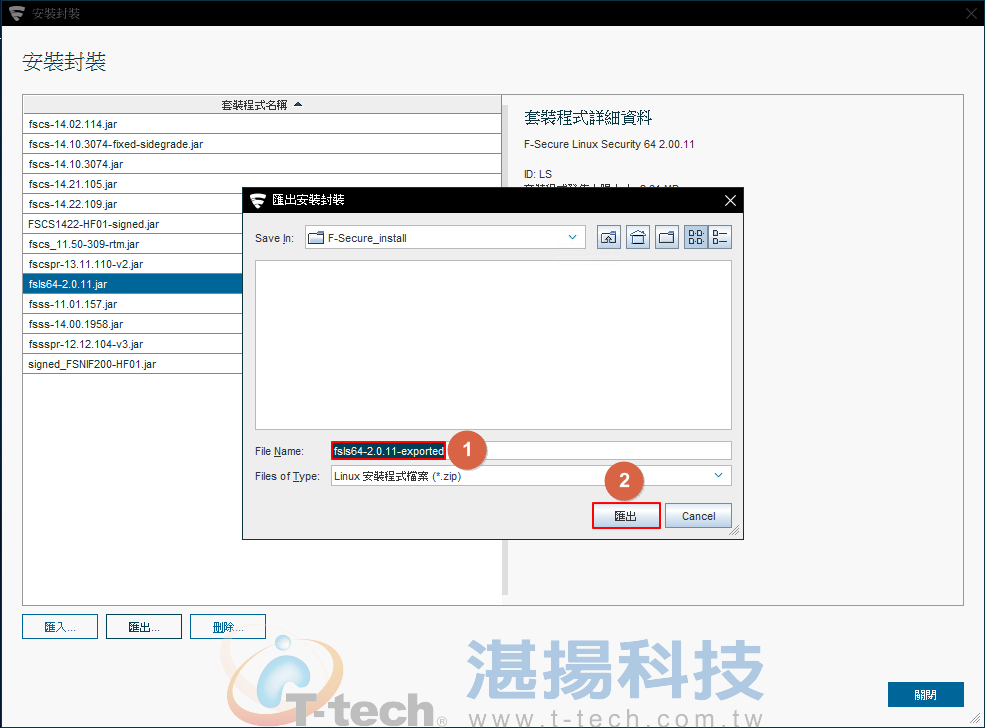Sort by 套裝程式名稱 column header
This screenshot has width=985, height=728.
coord(262,105)
